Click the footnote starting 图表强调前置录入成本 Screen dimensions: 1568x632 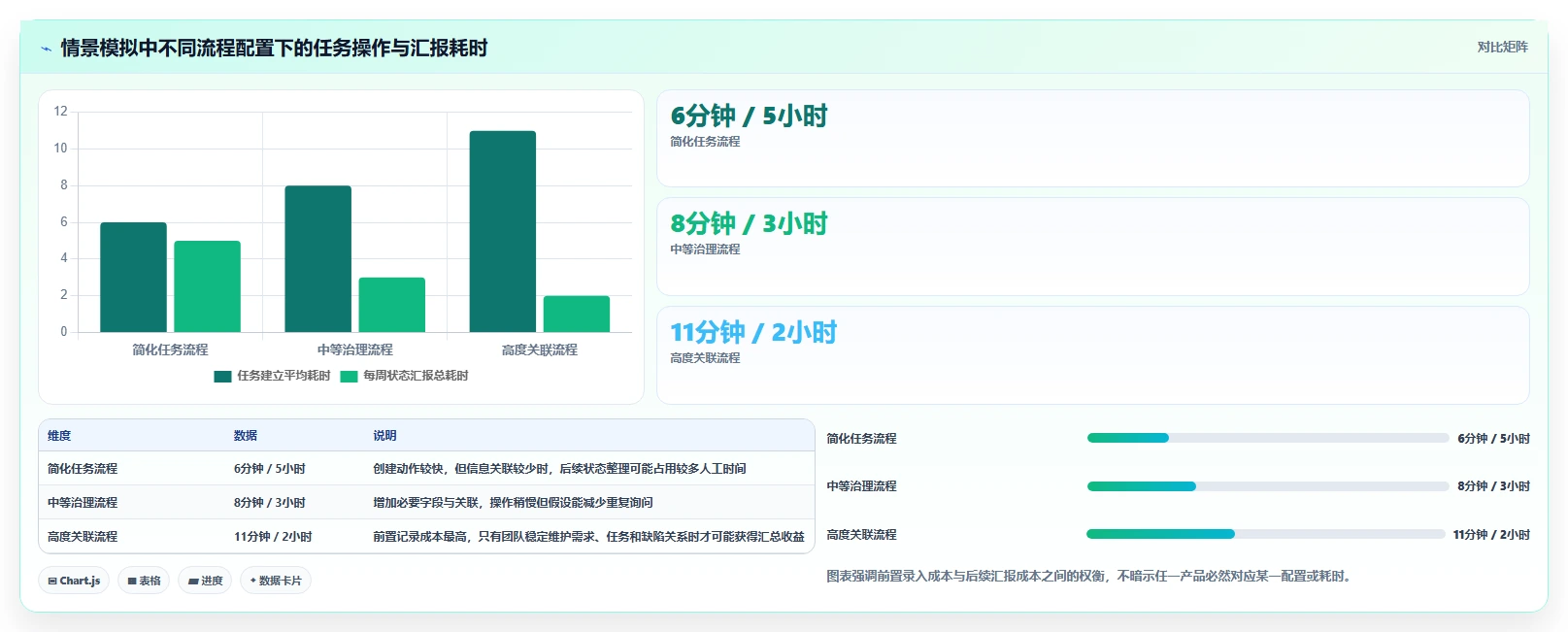tap(1091, 577)
